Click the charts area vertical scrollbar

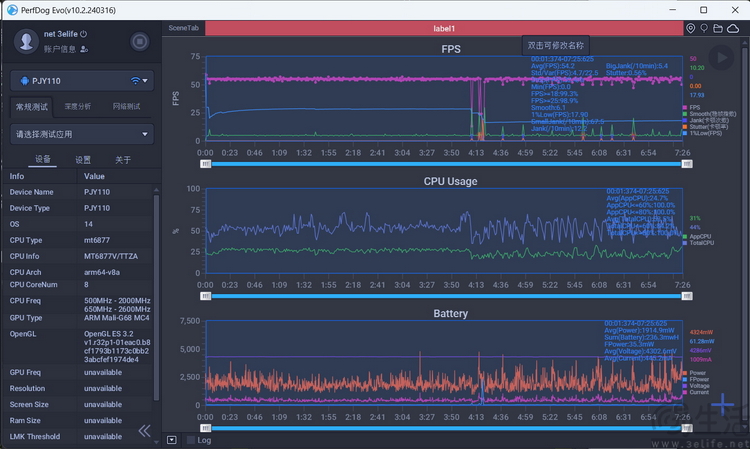click(744, 233)
